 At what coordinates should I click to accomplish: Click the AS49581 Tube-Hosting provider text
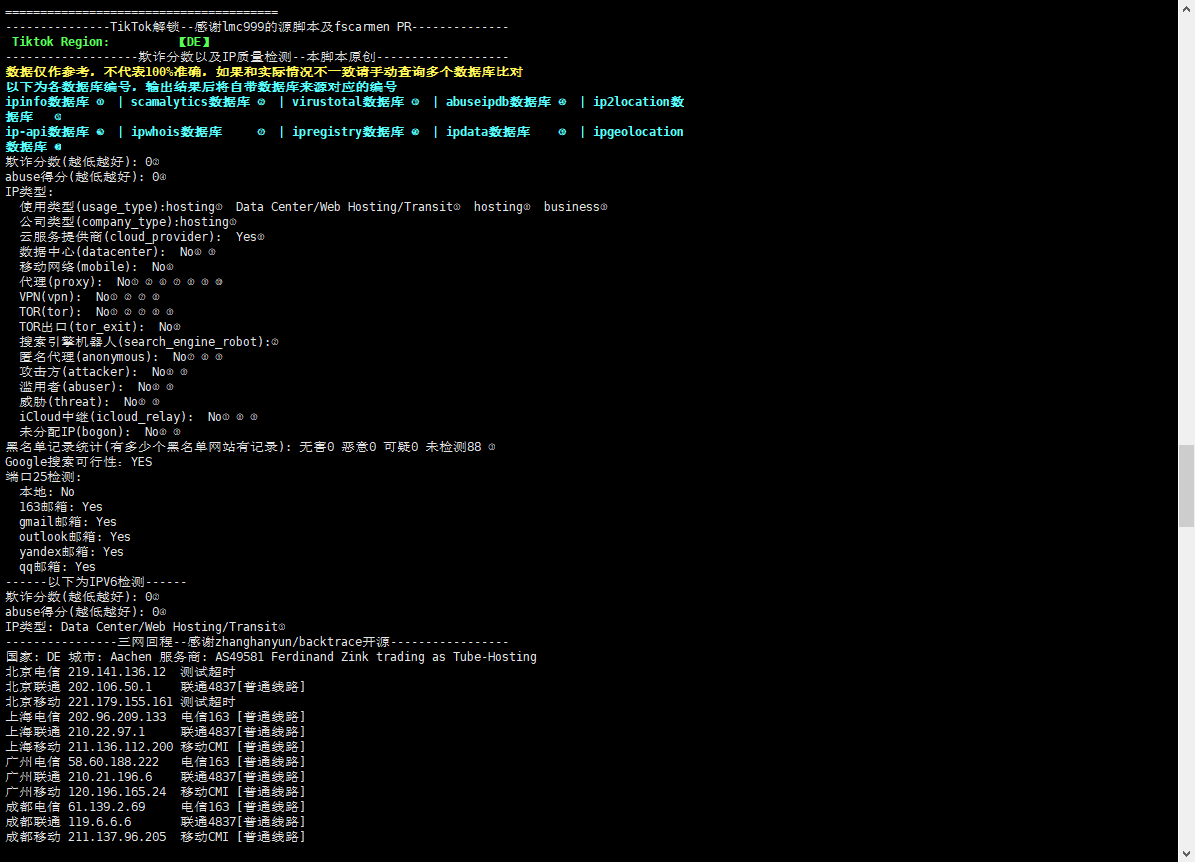376,657
